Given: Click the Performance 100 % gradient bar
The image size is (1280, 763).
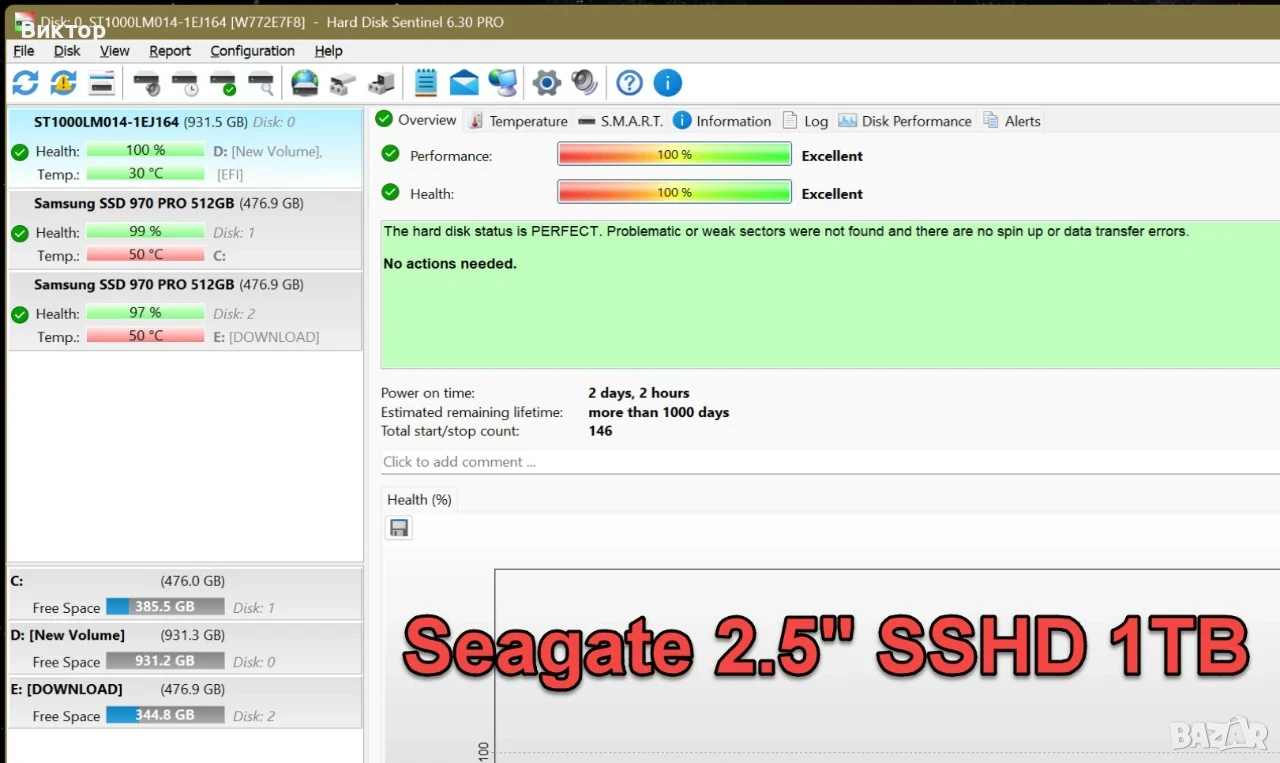Looking at the screenshot, I should [674, 155].
